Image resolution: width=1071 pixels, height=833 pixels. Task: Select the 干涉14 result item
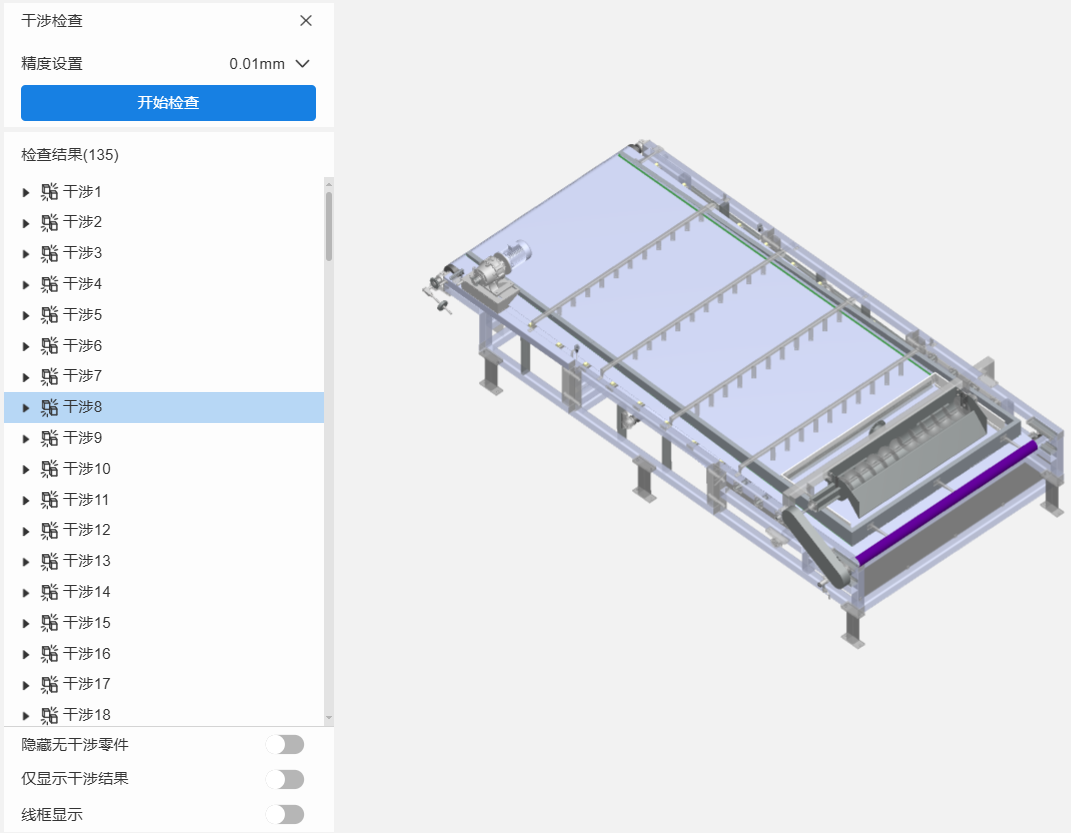[87, 592]
